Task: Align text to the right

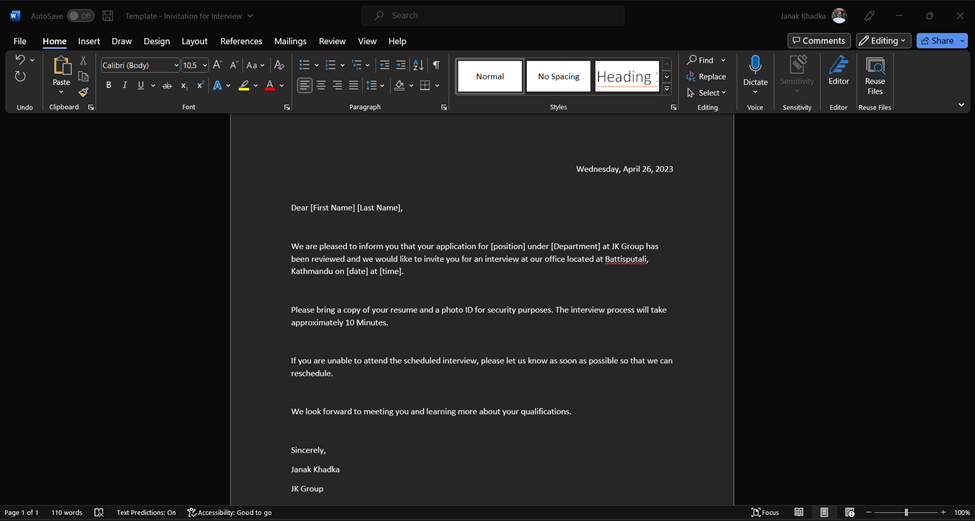Action: [x=337, y=85]
